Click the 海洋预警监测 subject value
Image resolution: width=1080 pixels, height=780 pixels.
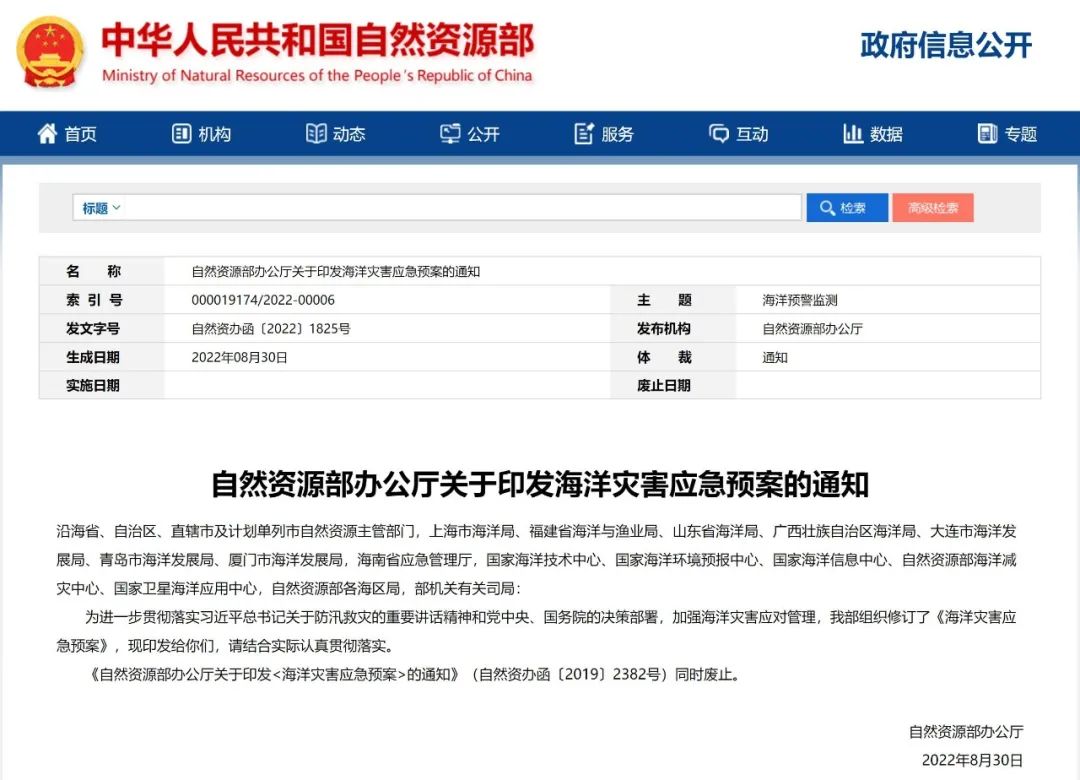tap(800, 300)
